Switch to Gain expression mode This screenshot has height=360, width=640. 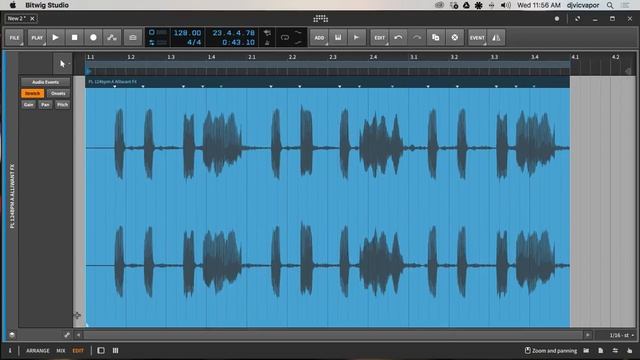click(28, 105)
